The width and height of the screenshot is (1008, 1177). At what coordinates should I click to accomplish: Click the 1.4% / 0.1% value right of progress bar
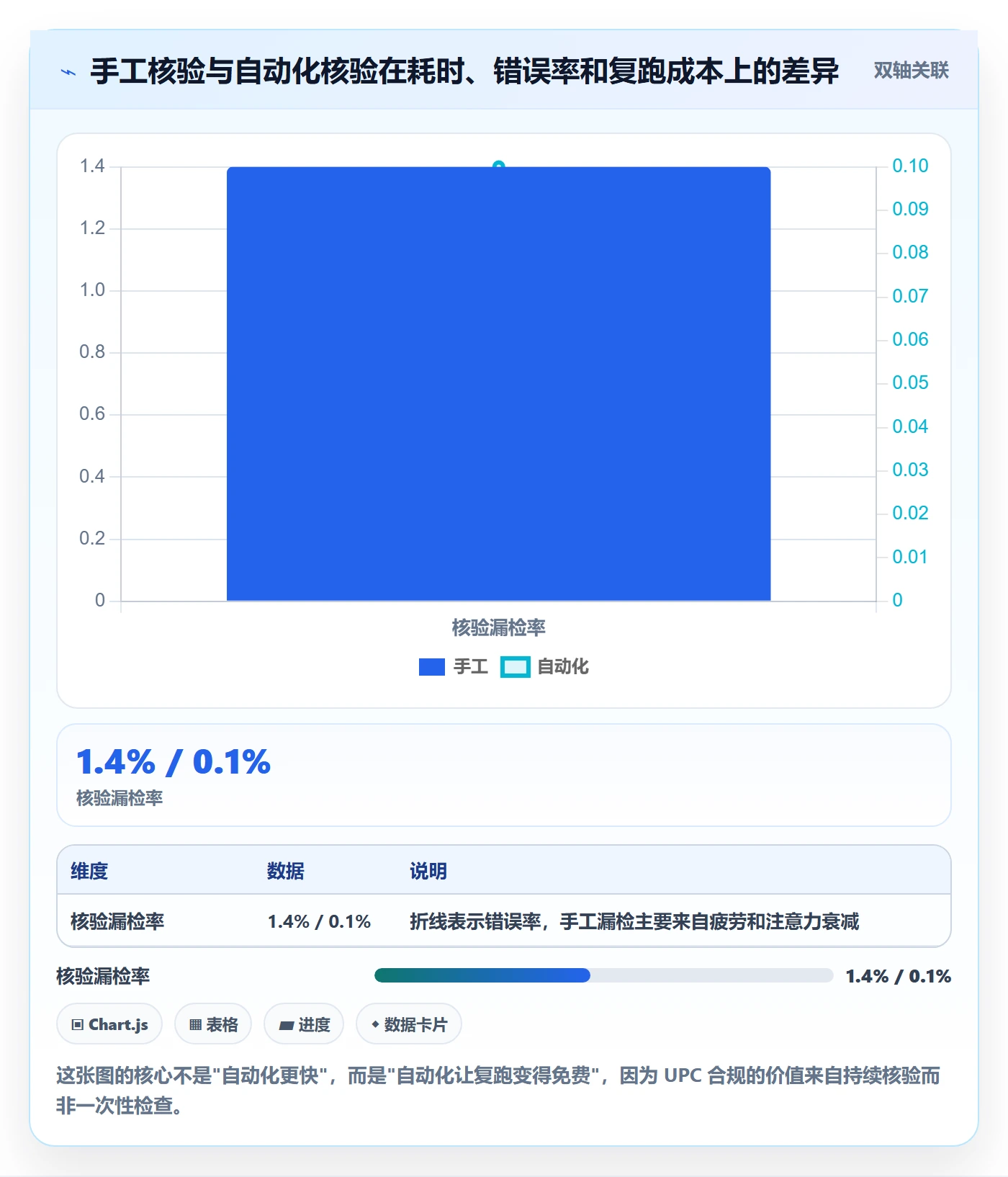click(898, 976)
